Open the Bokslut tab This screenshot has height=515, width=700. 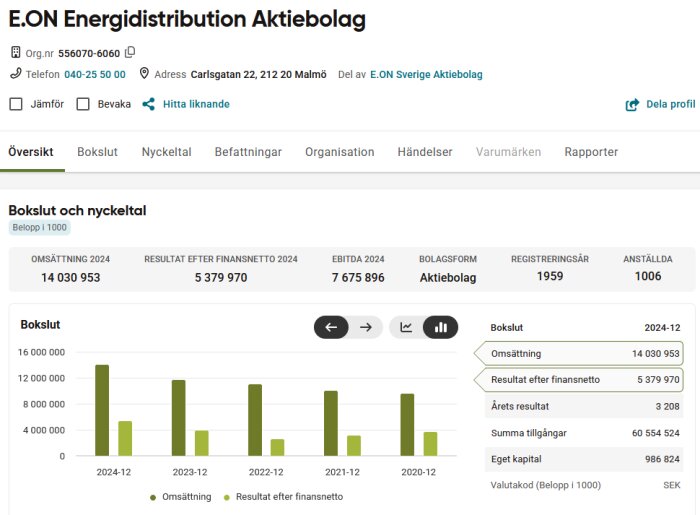tap(97, 152)
